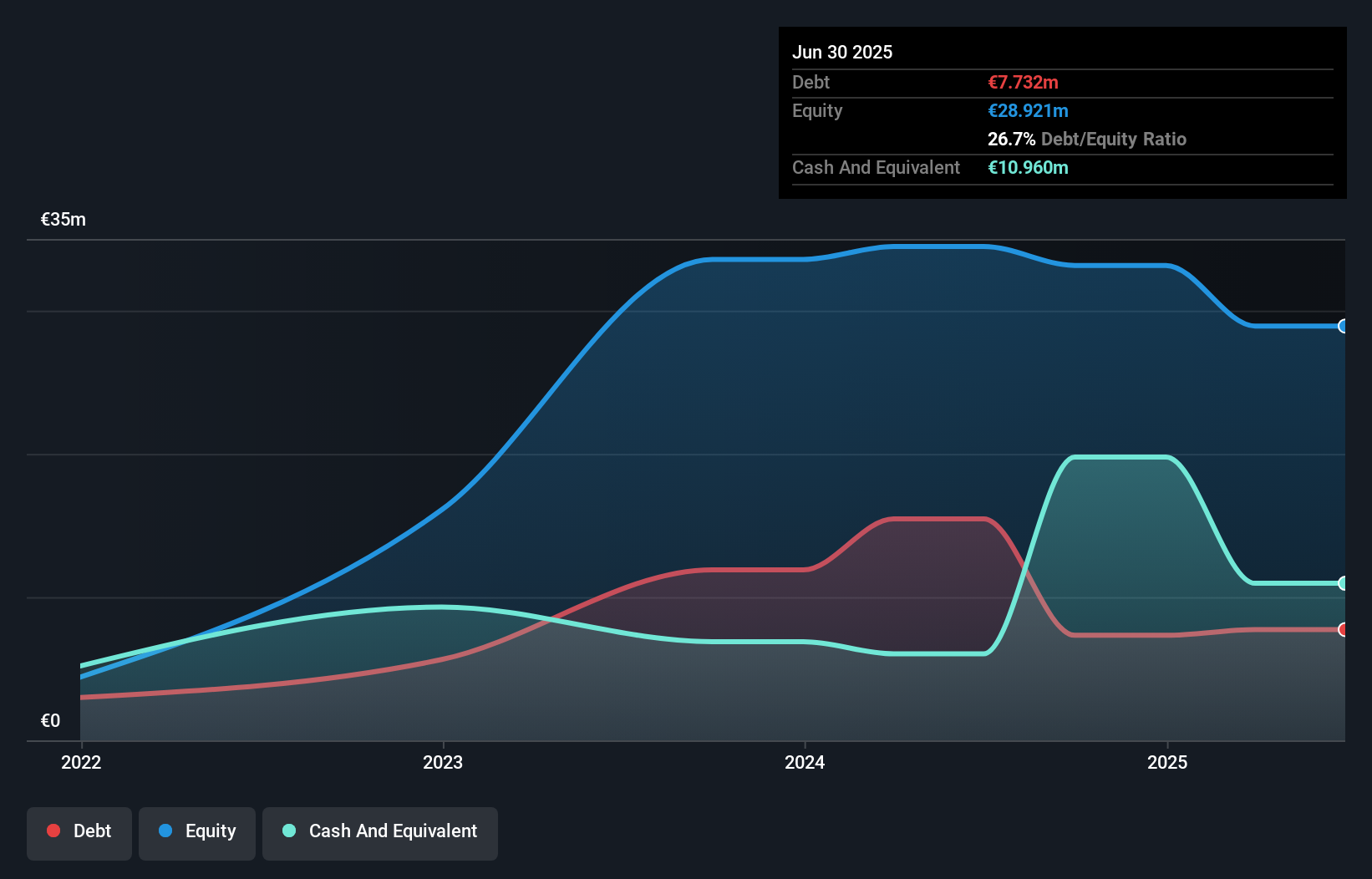Select the teal Cash endpoint marker on chart
Viewport: 1372px width, 879px height.
point(1344,583)
